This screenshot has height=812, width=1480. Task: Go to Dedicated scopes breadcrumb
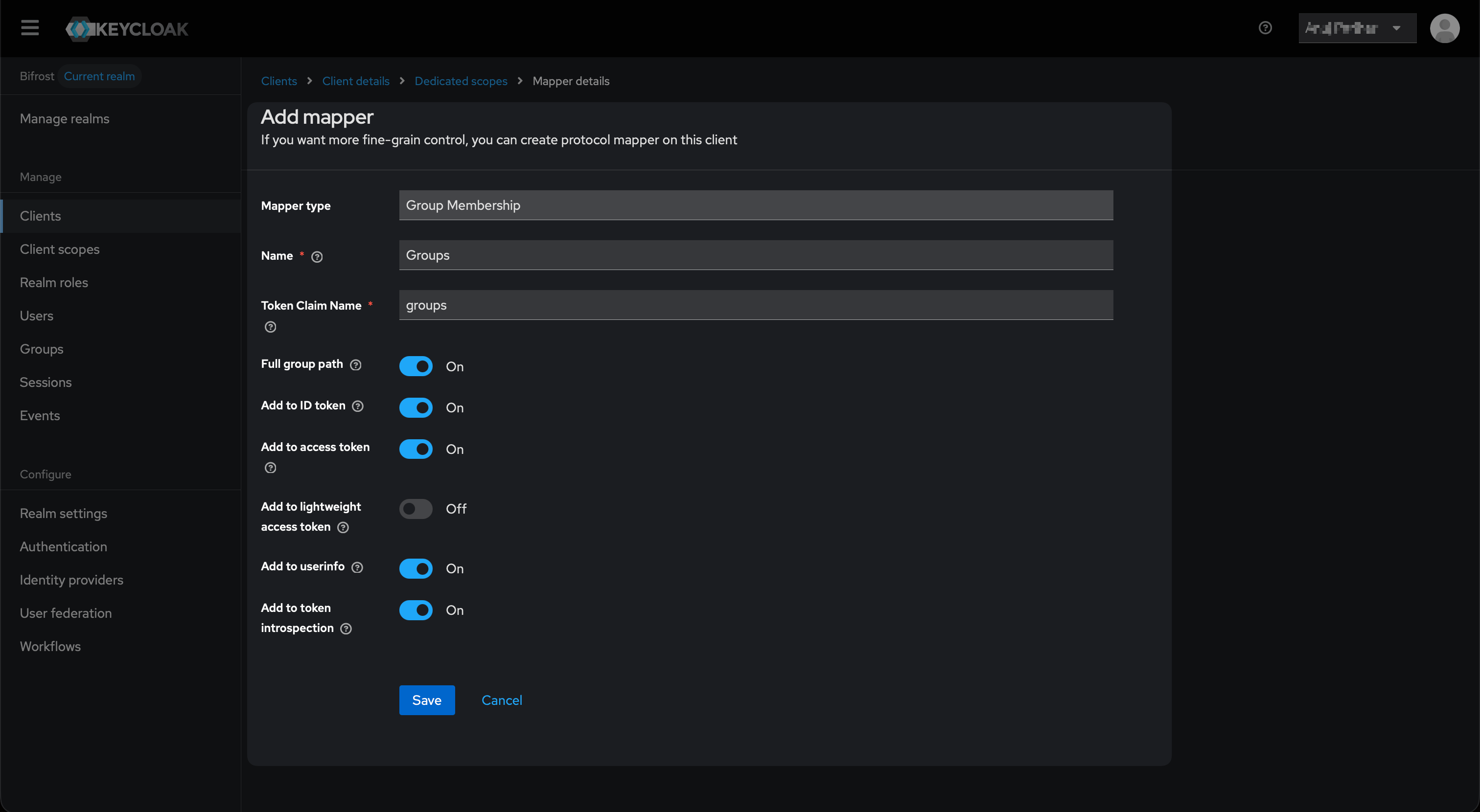coord(461,81)
